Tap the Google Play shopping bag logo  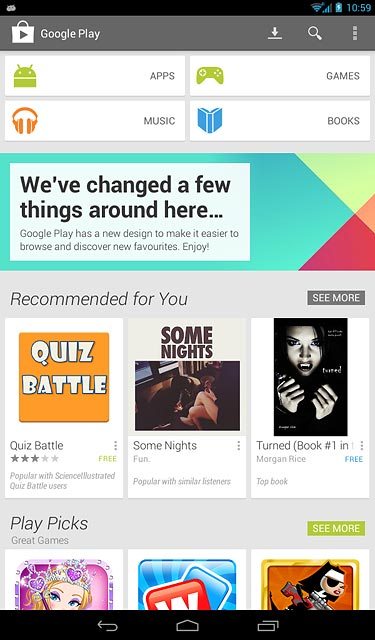(x=22, y=32)
